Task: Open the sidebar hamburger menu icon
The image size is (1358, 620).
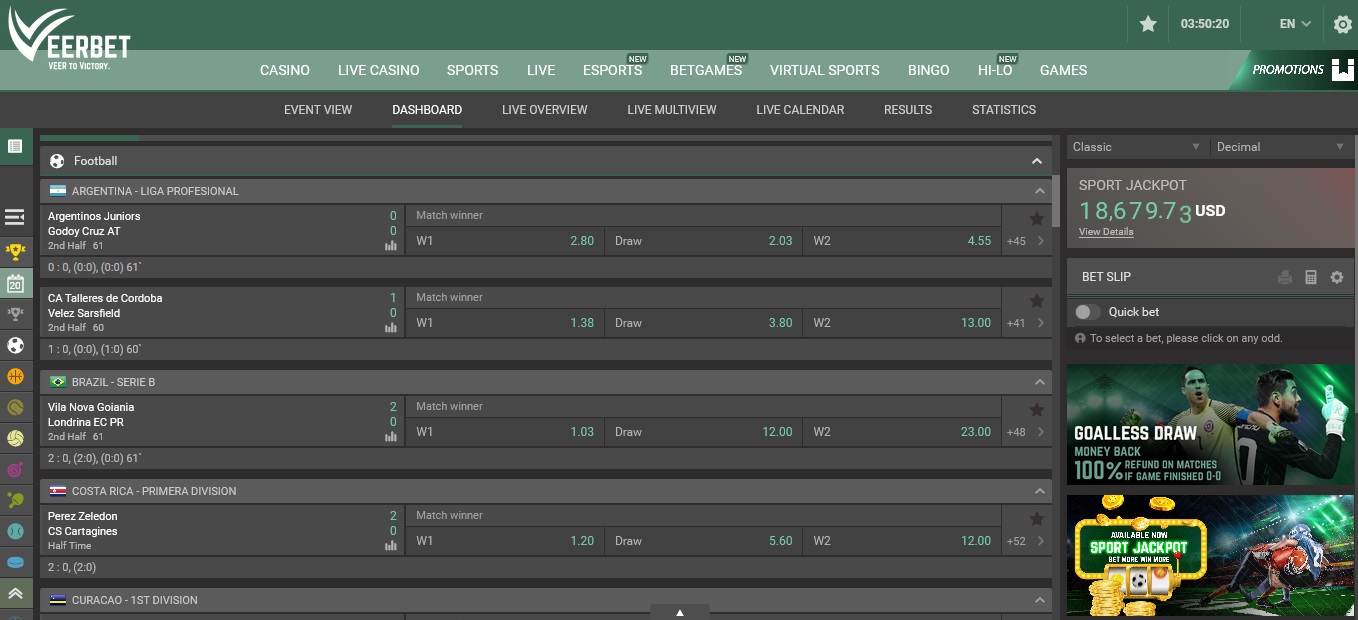Action: [15, 217]
